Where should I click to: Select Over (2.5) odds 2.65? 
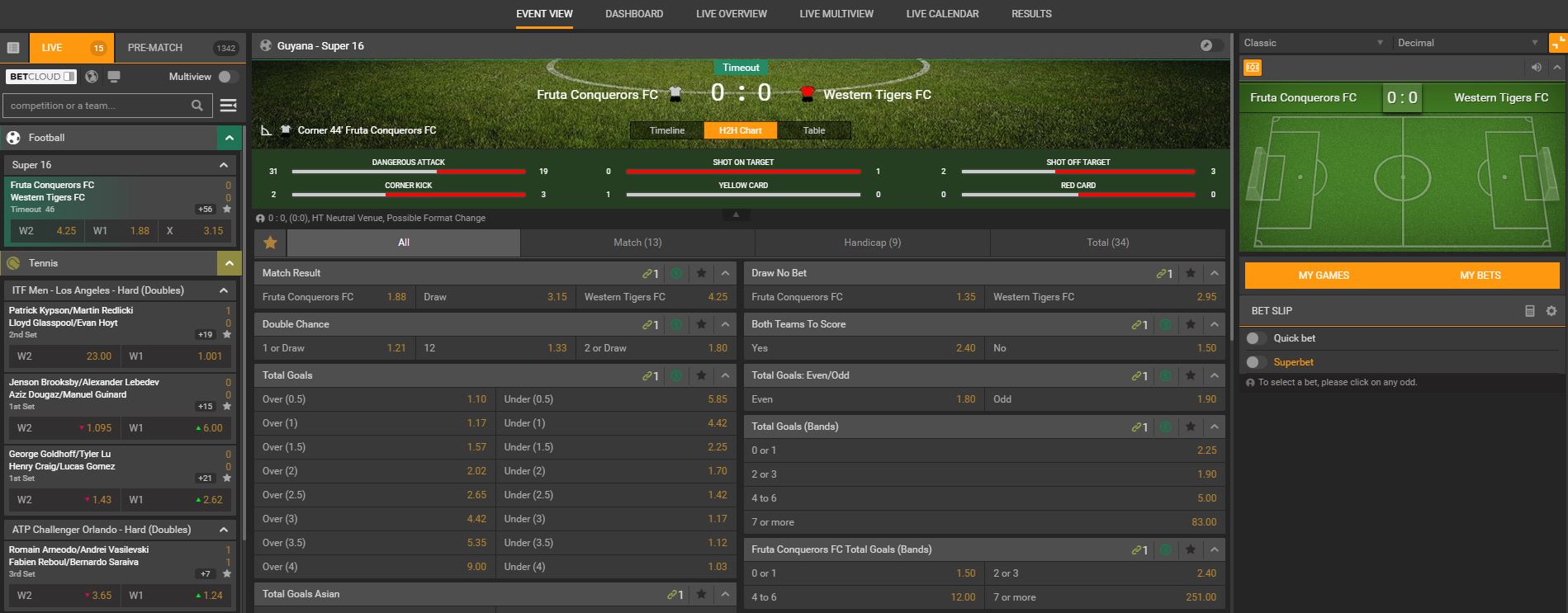[x=375, y=495]
